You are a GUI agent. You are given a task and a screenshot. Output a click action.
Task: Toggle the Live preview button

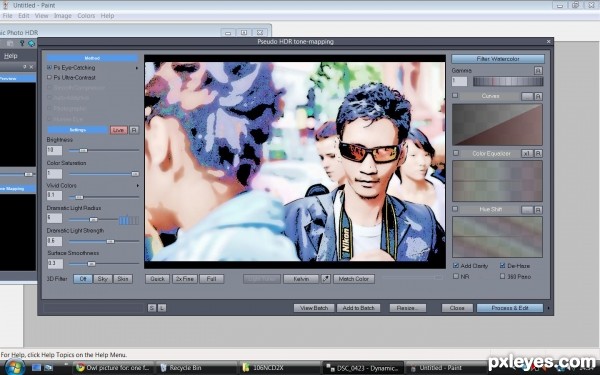[x=119, y=130]
